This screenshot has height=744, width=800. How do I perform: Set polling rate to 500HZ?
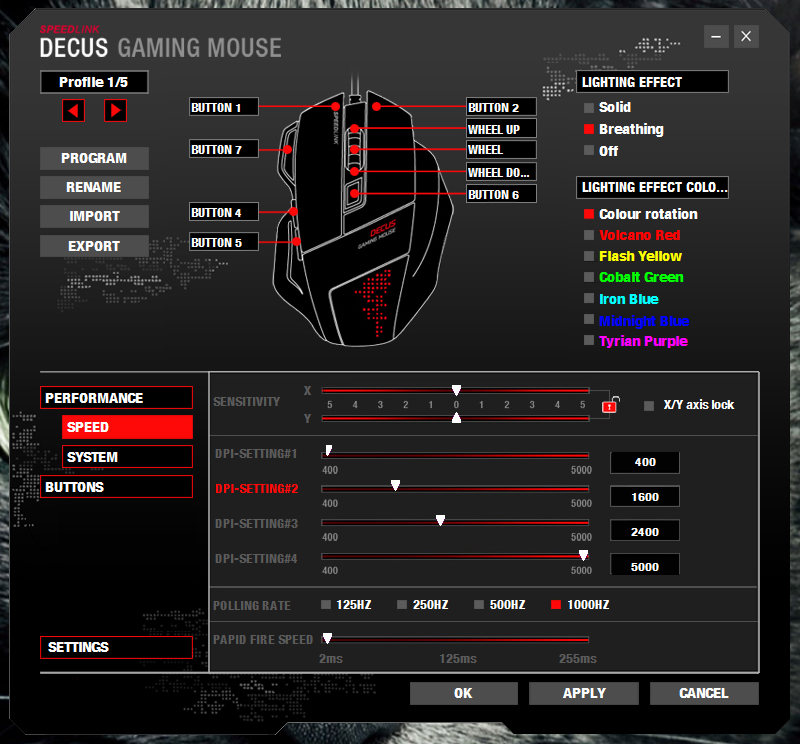(479, 605)
